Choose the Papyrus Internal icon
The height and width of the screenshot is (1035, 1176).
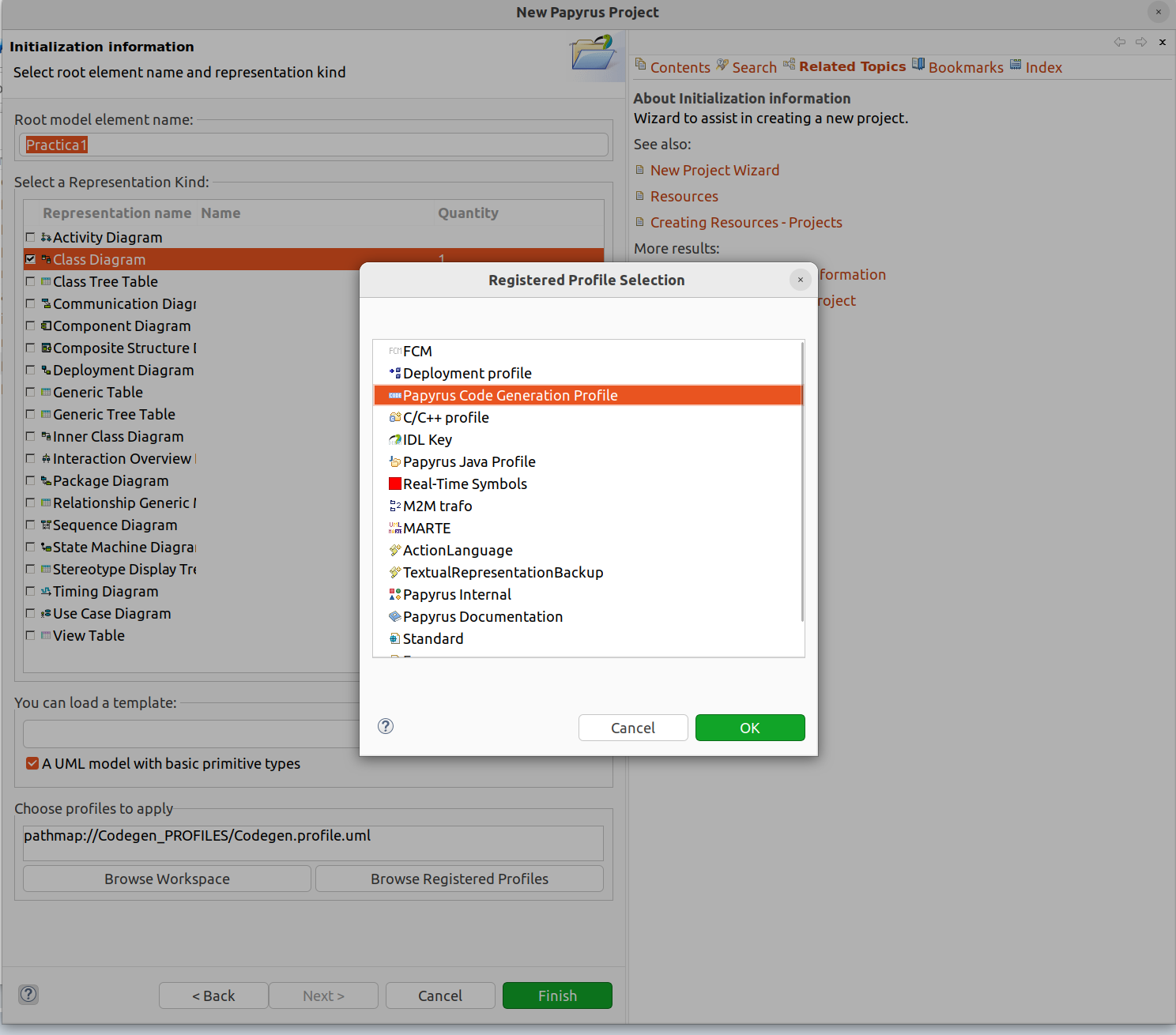click(395, 594)
